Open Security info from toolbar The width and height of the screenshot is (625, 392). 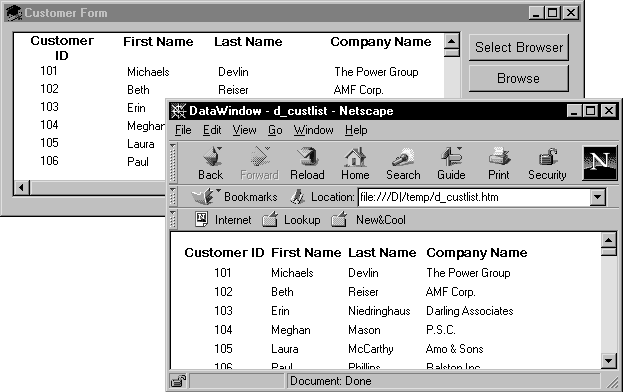coord(547,163)
